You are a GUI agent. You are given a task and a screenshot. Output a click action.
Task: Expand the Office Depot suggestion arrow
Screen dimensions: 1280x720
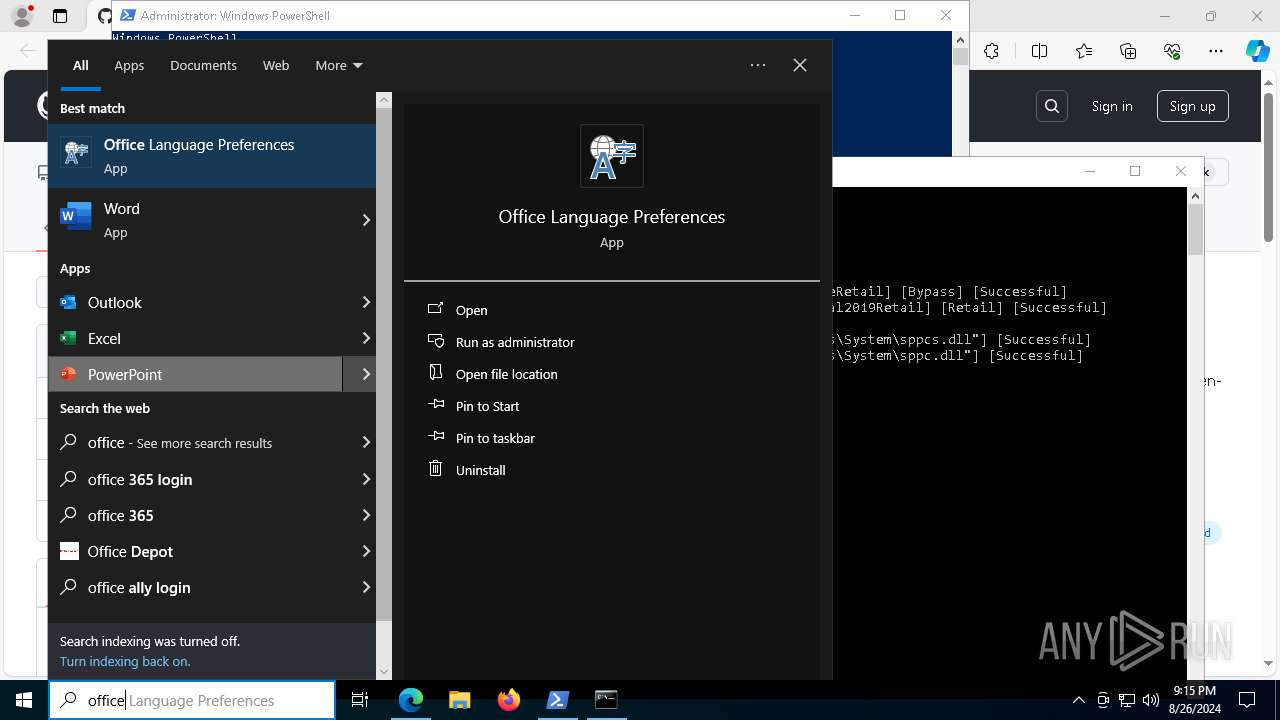[x=365, y=551]
